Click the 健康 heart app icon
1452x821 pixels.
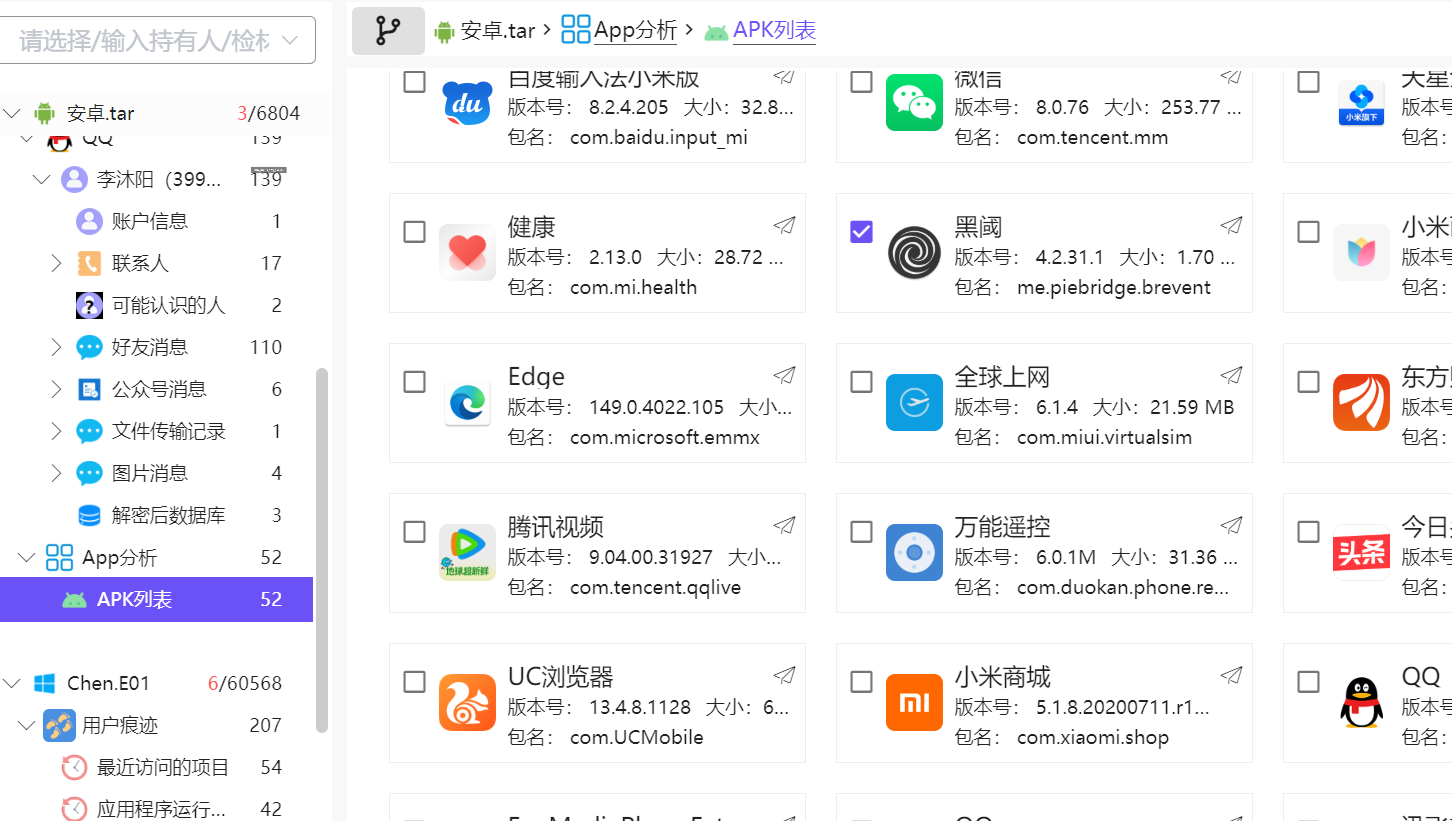(467, 252)
